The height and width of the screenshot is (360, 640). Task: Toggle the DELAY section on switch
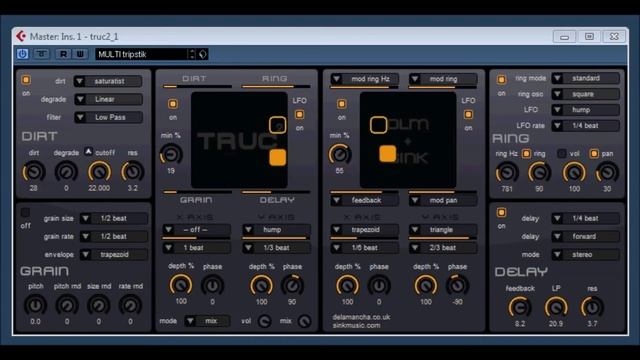click(x=501, y=213)
